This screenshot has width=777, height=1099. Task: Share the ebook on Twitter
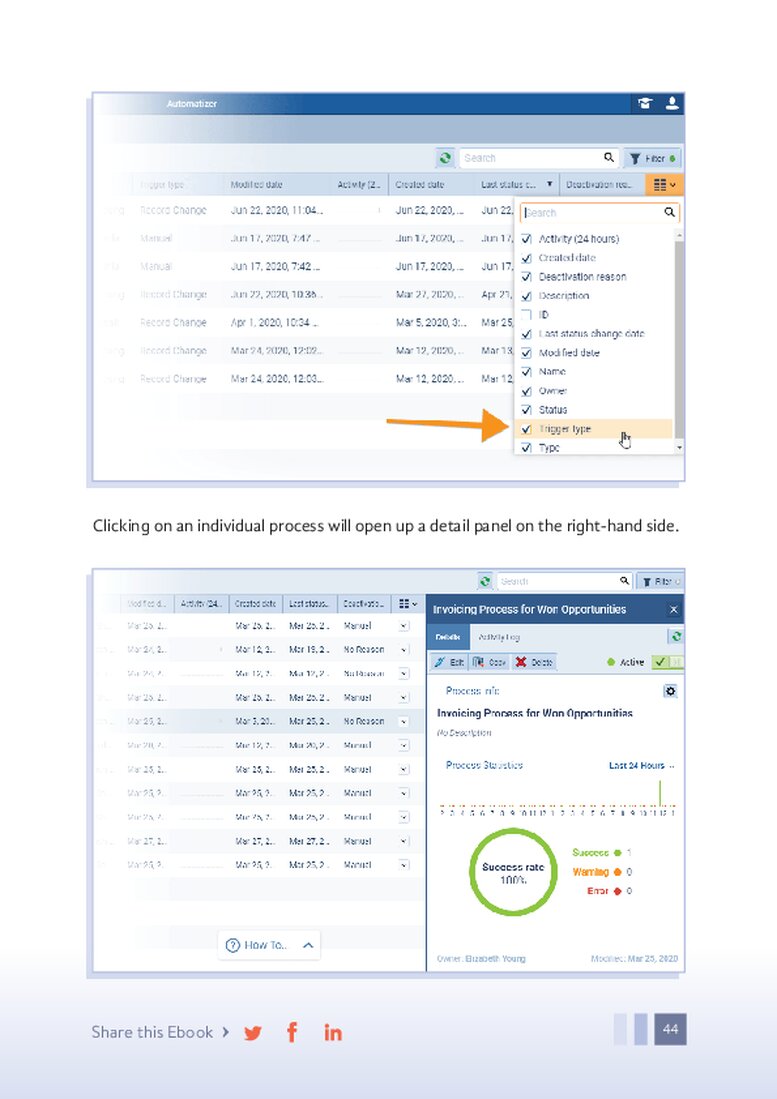253,1033
